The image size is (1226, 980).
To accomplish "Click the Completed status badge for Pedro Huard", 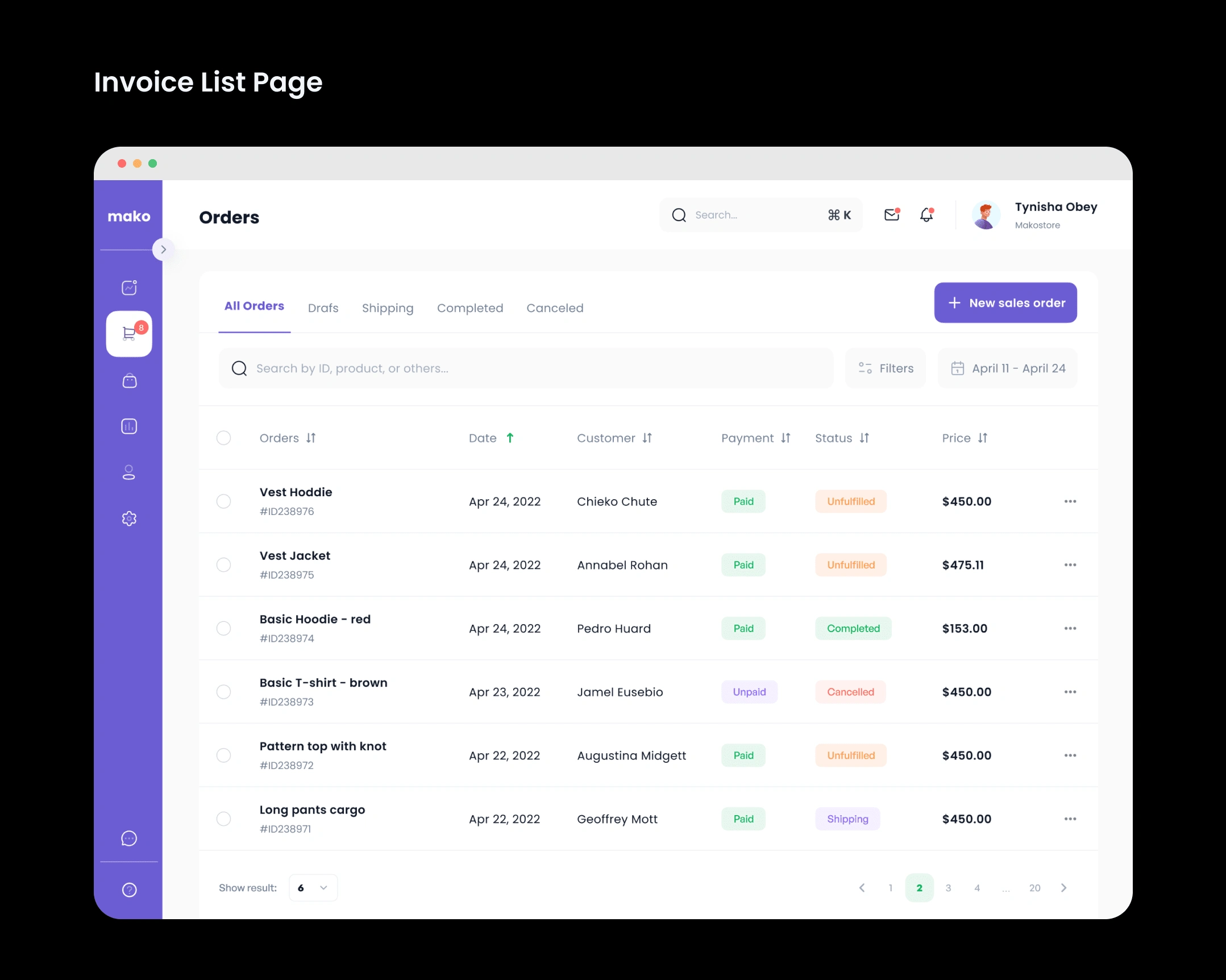I will point(854,629).
